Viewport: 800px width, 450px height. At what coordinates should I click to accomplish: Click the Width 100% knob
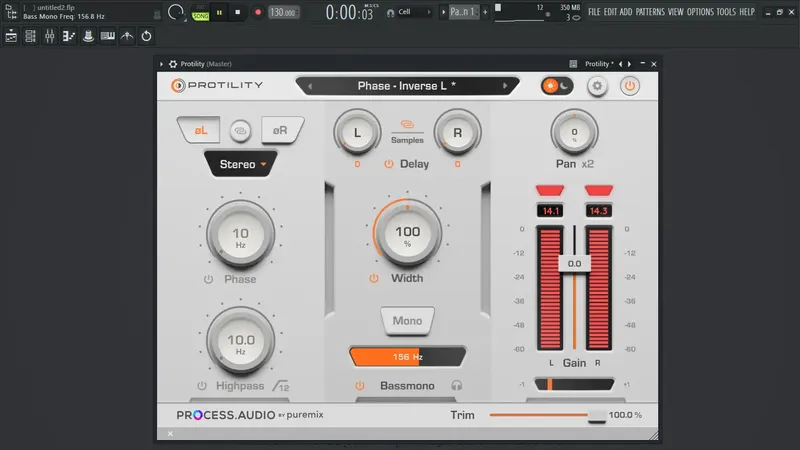click(x=407, y=234)
